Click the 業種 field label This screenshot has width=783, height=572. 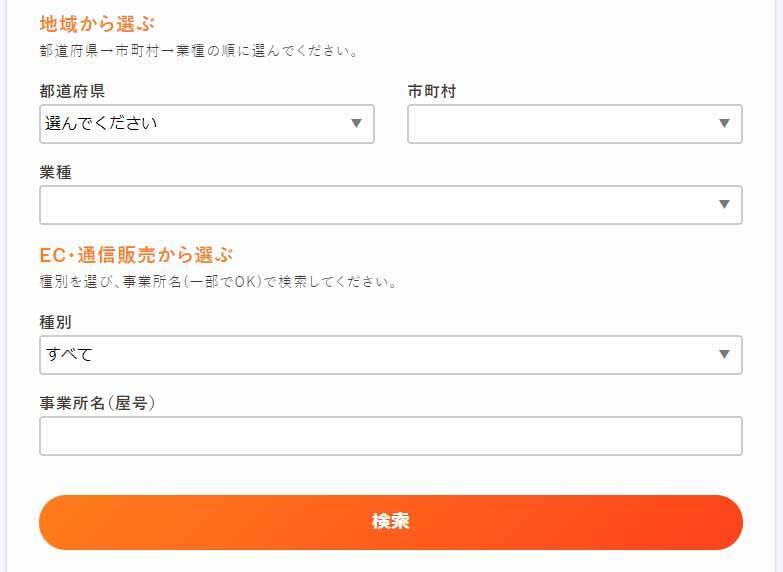point(56,173)
